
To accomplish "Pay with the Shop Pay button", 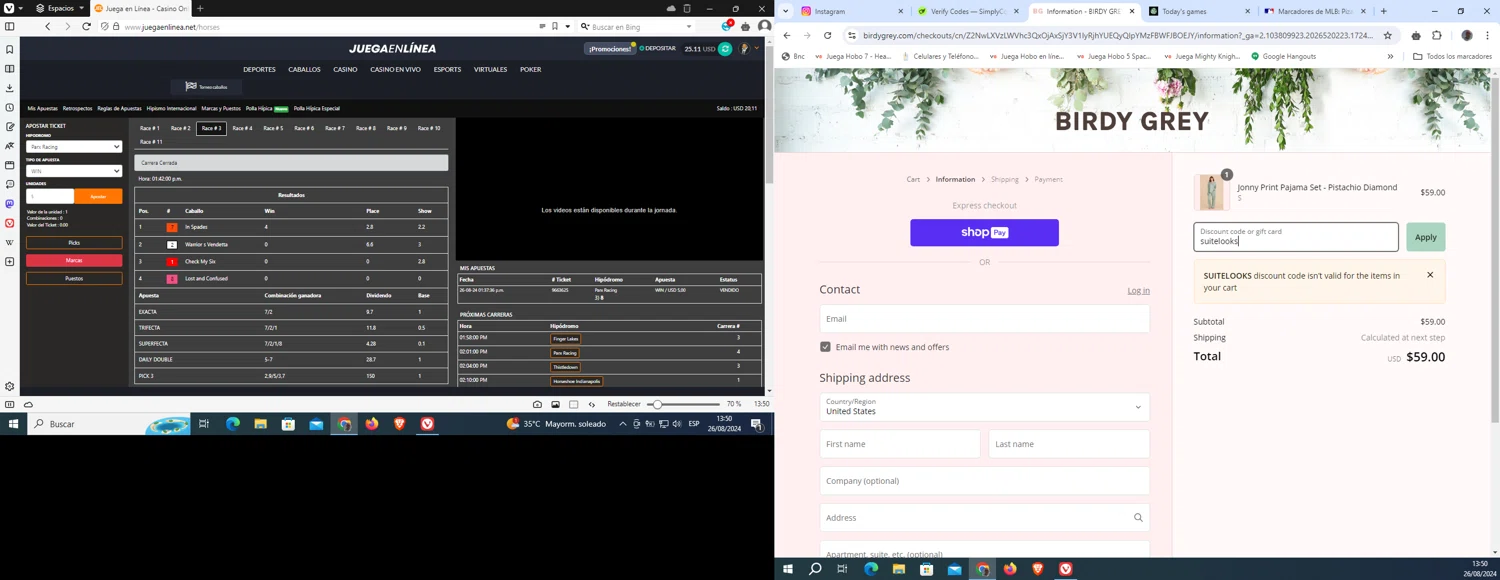I will pos(984,232).
